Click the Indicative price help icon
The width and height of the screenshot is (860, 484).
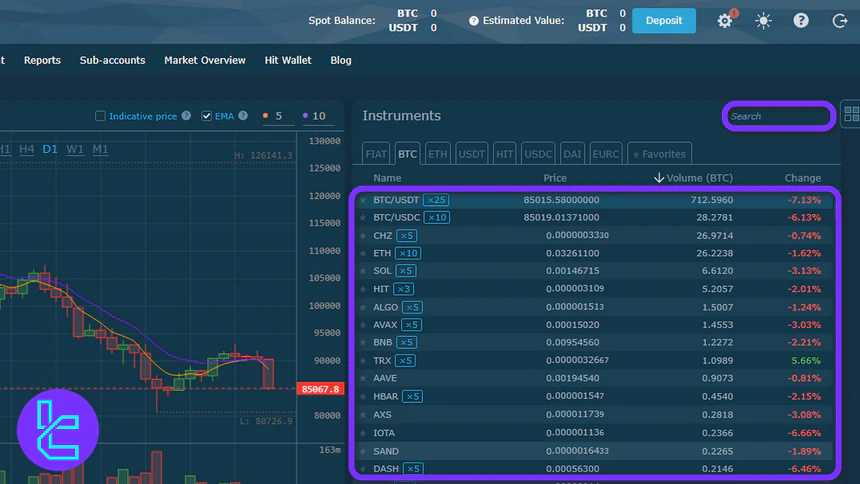(x=186, y=116)
